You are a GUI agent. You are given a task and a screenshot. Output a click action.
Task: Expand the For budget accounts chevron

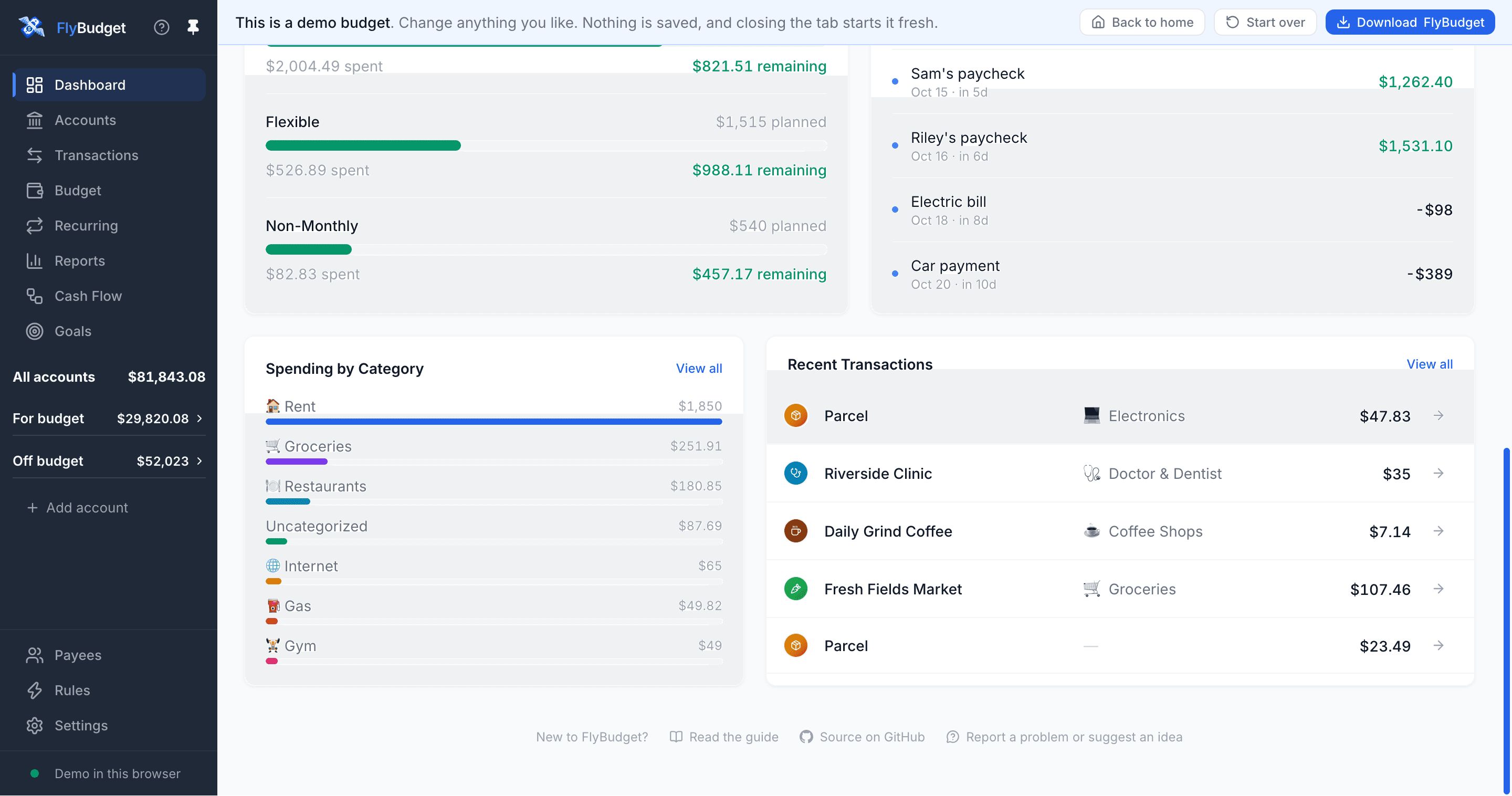pyautogui.click(x=199, y=418)
